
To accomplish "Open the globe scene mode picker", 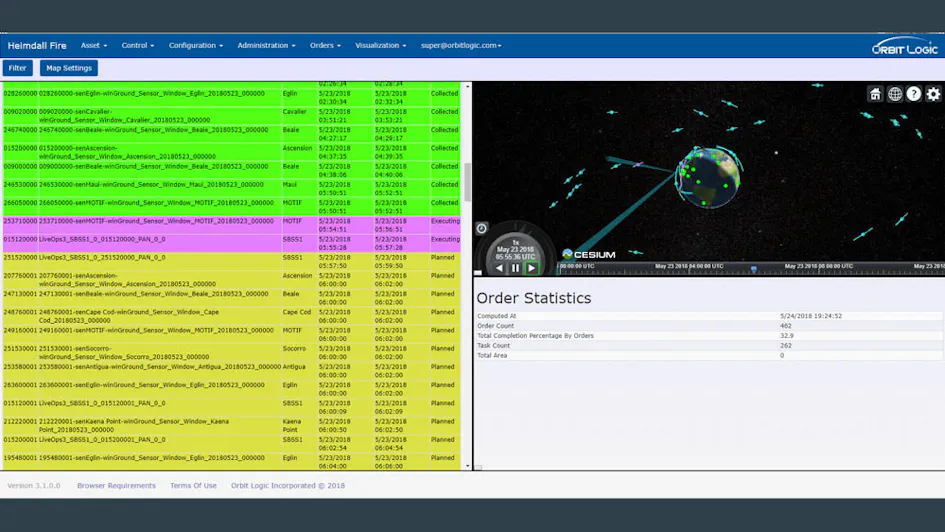I will pos(895,93).
